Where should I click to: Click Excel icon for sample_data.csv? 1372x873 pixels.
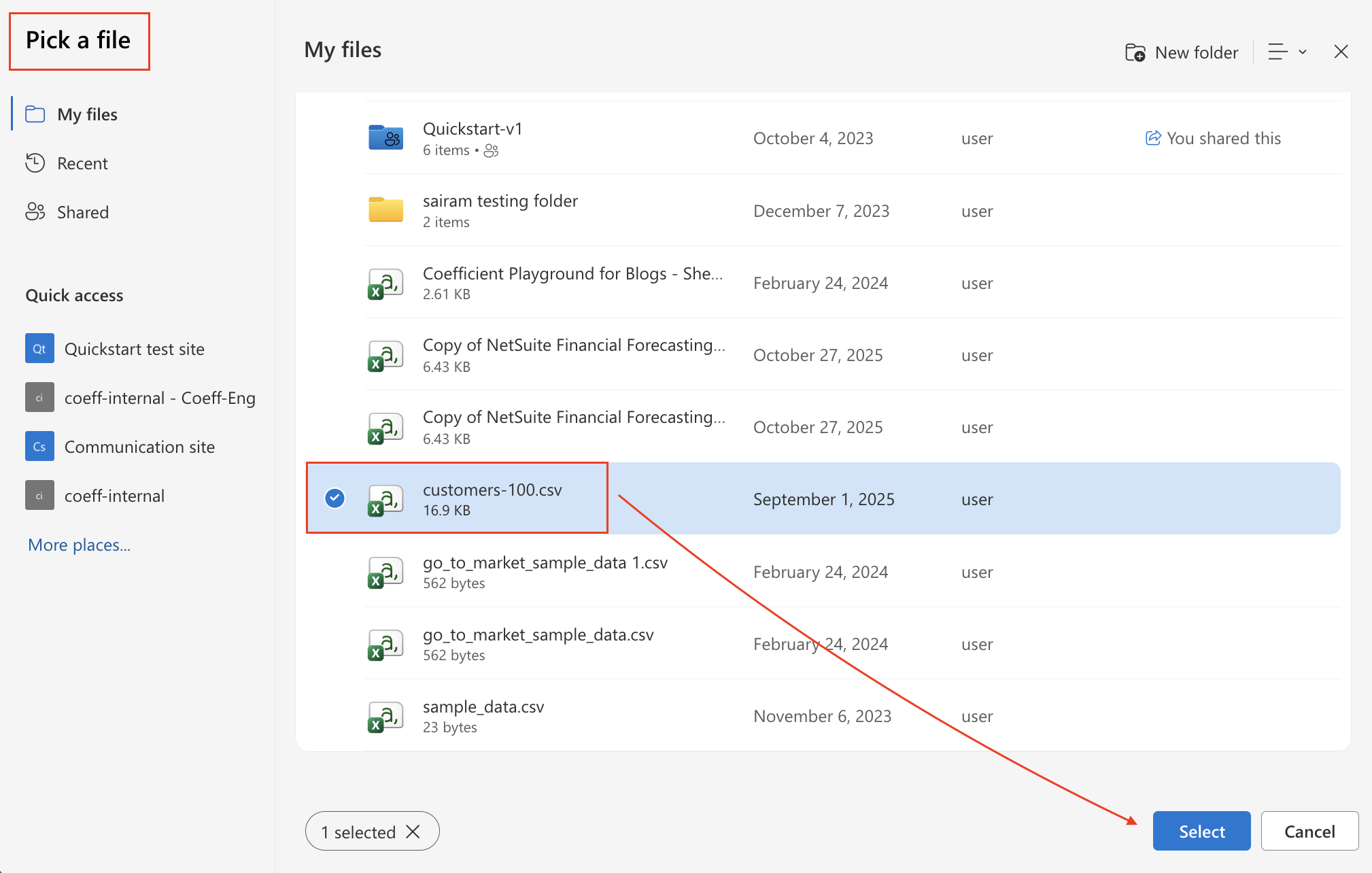(x=385, y=717)
